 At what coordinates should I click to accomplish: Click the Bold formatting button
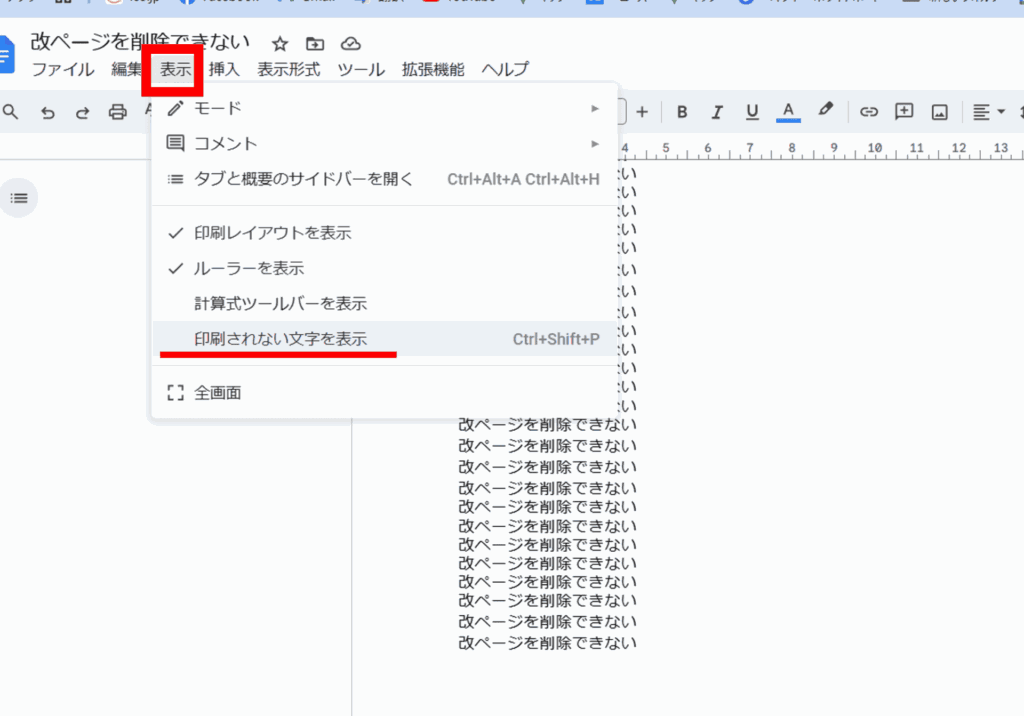[x=682, y=112]
